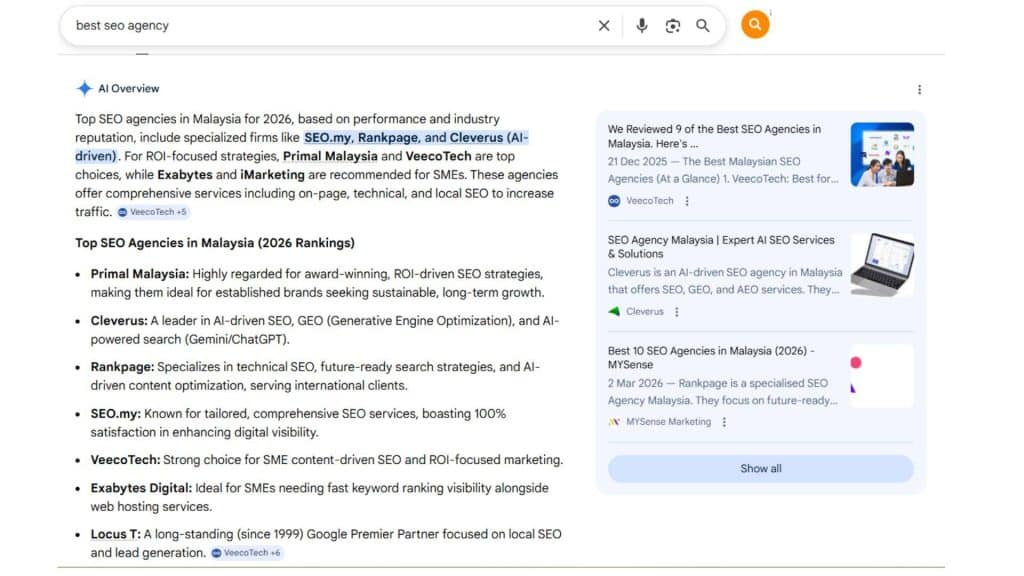The image size is (1024, 576).
Task: Open 'Best 10 SEO Agencies in Malaysia (2026)' result
Action: coord(711,357)
